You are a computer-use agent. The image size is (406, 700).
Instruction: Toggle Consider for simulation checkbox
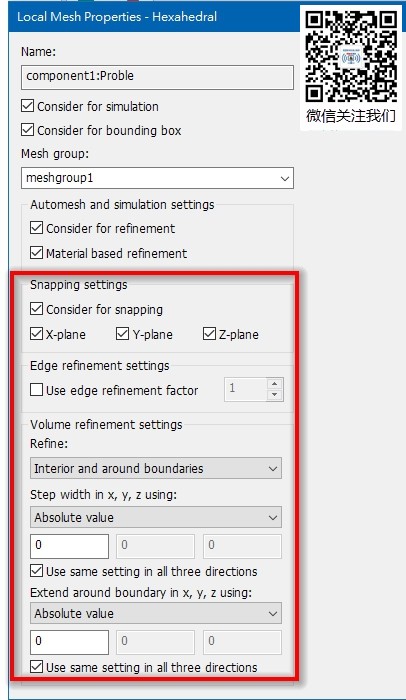[x=28, y=106]
